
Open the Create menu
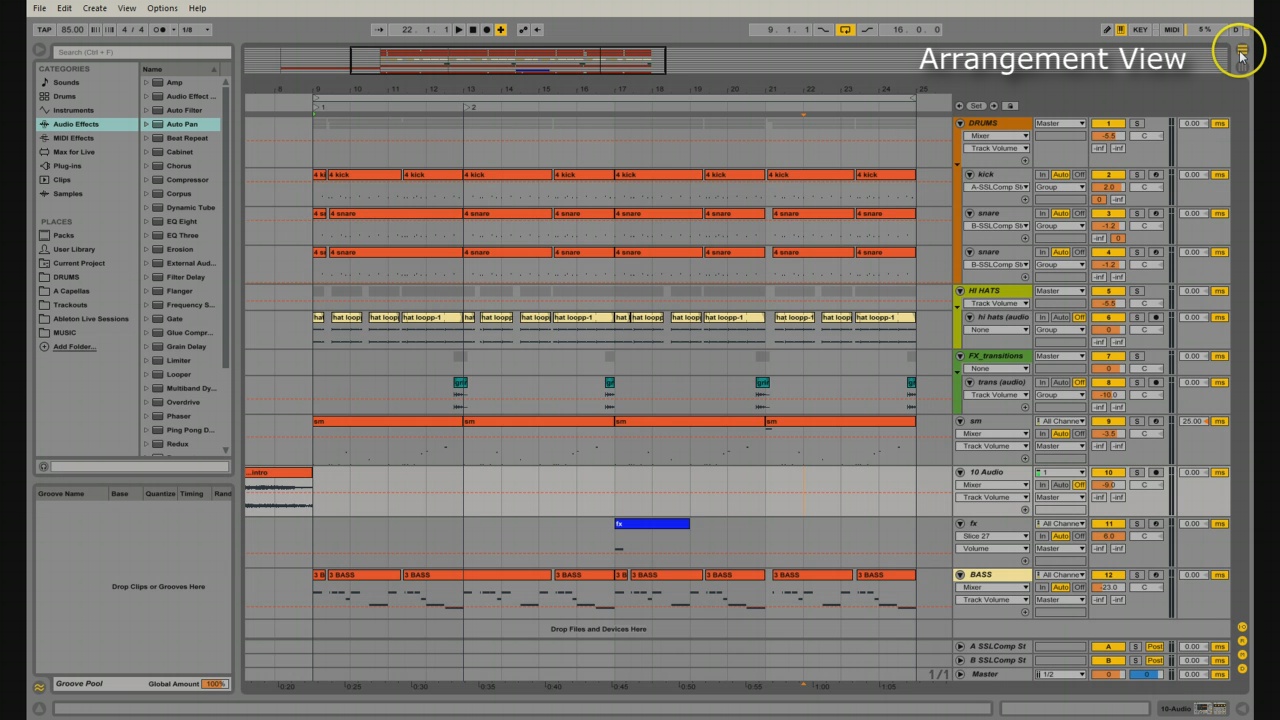coord(95,8)
